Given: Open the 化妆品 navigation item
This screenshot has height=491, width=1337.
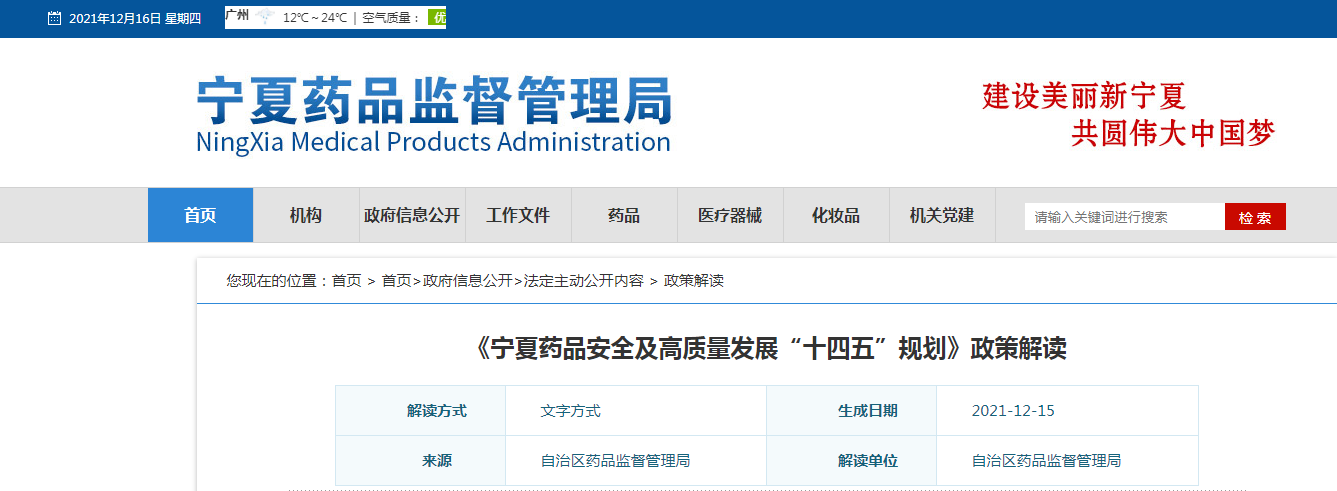Looking at the screenshot, I should point(836,215).
